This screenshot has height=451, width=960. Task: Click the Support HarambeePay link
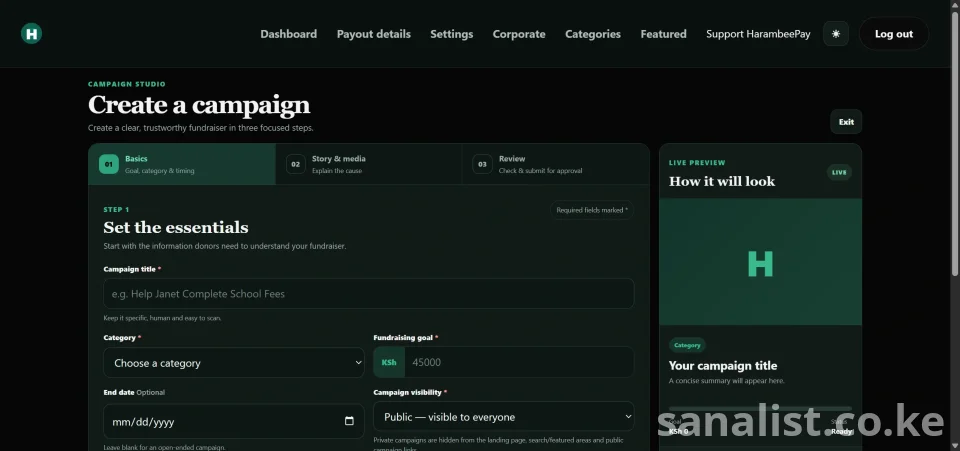(x=758, y=34)
